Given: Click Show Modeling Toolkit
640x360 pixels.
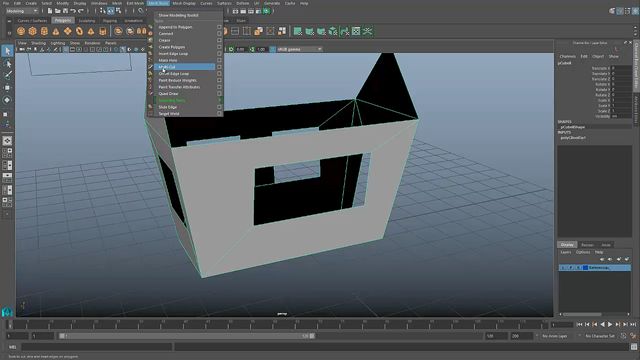Looking at the screenshot, I should (178, 16).
